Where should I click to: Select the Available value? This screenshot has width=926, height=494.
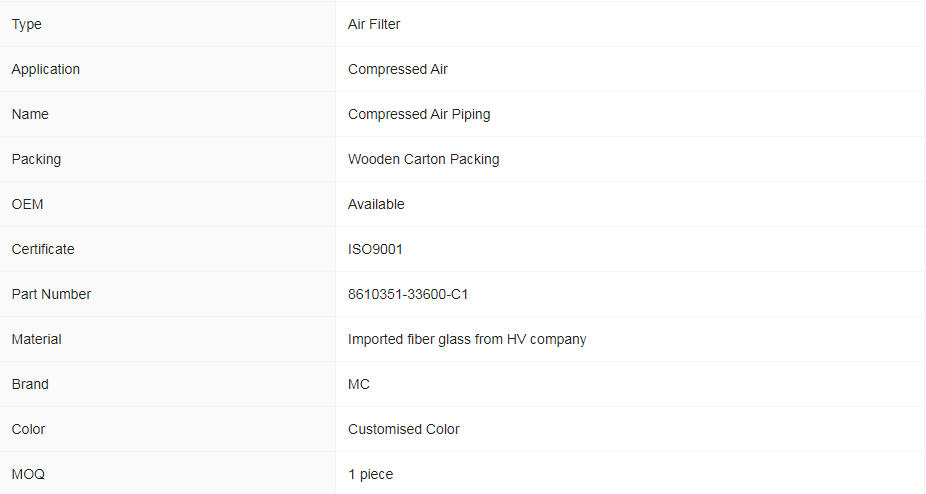click(376, 204)
